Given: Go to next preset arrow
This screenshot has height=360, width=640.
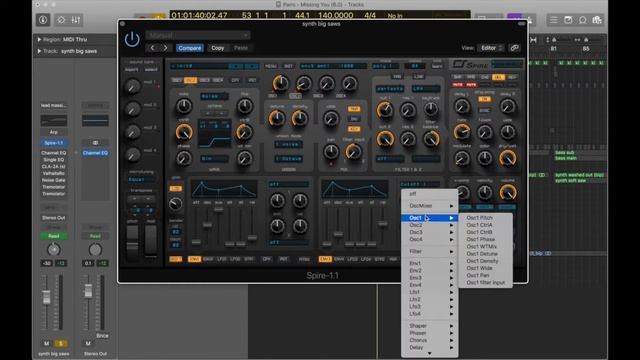Looking at the screenshot, I should click(165, 48).
